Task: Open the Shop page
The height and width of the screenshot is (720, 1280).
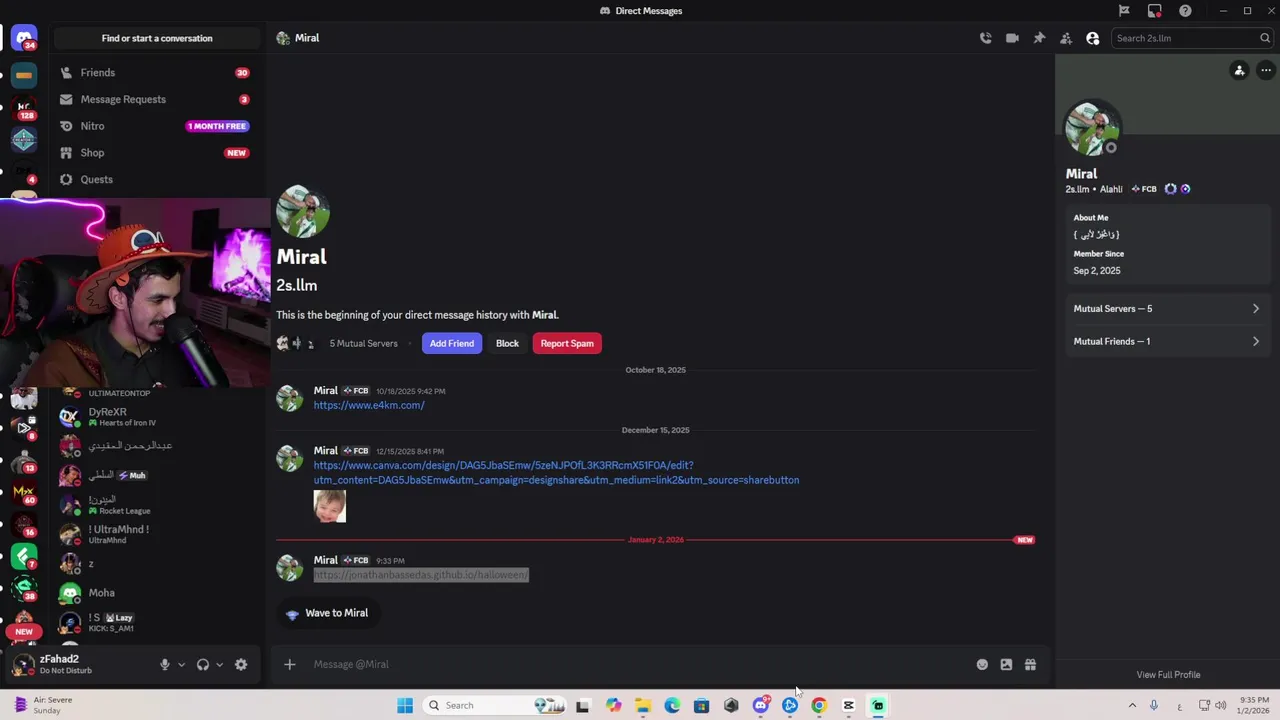Action: (x=154, y=153)
